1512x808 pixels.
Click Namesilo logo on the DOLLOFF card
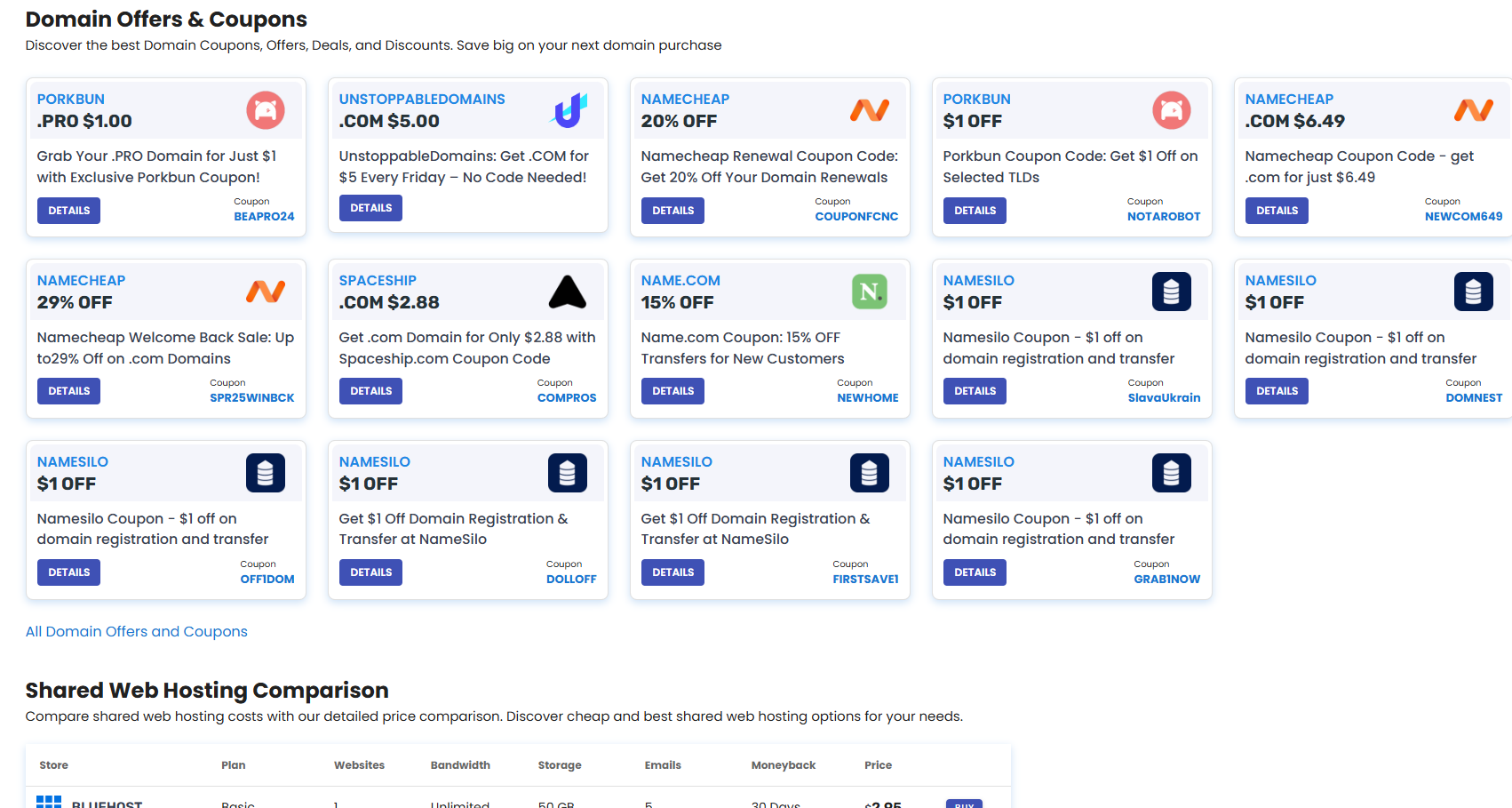[567, 473]
